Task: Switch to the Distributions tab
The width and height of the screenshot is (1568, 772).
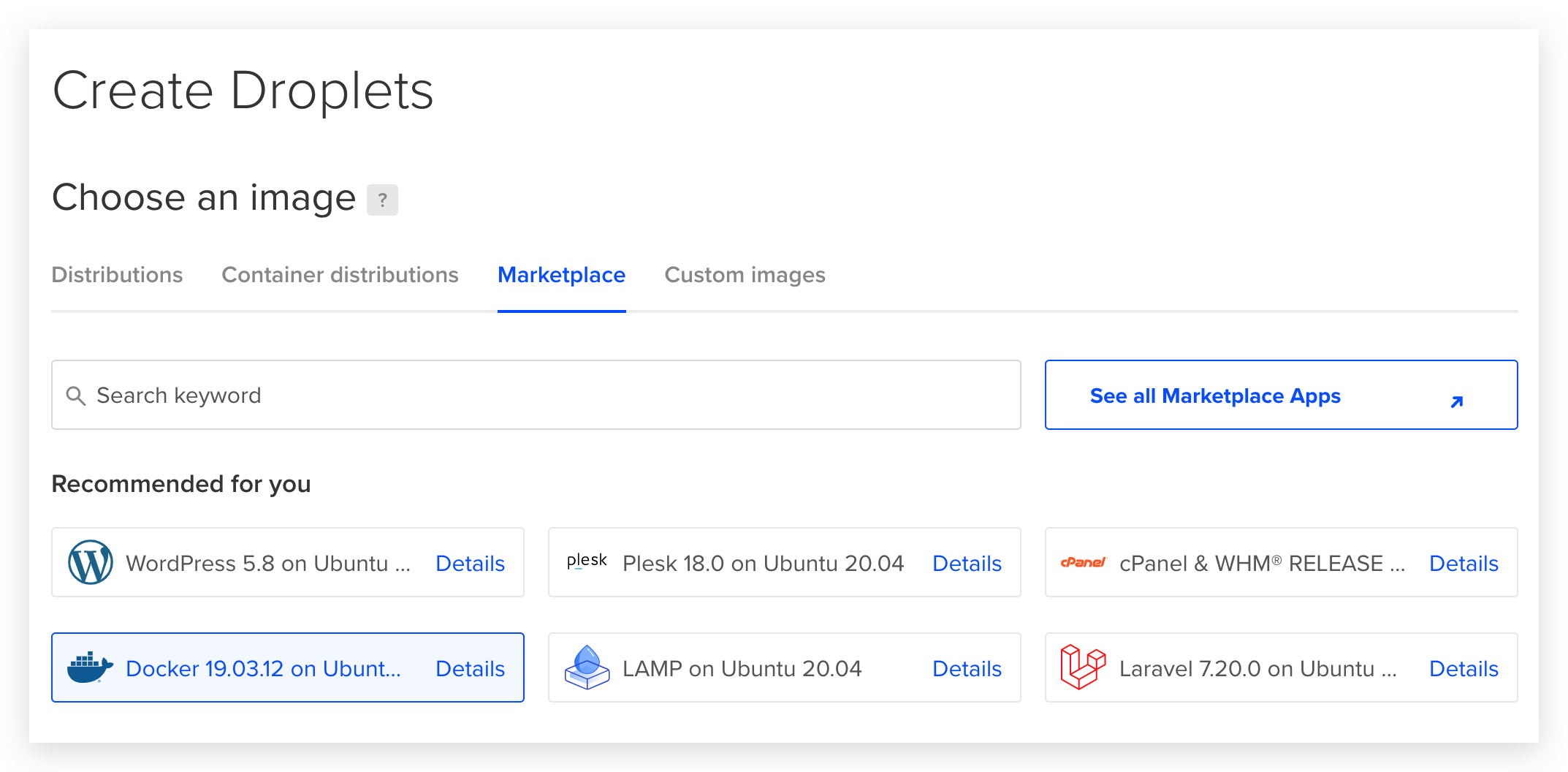Action: pyautogui.click(x=117, y=275)
